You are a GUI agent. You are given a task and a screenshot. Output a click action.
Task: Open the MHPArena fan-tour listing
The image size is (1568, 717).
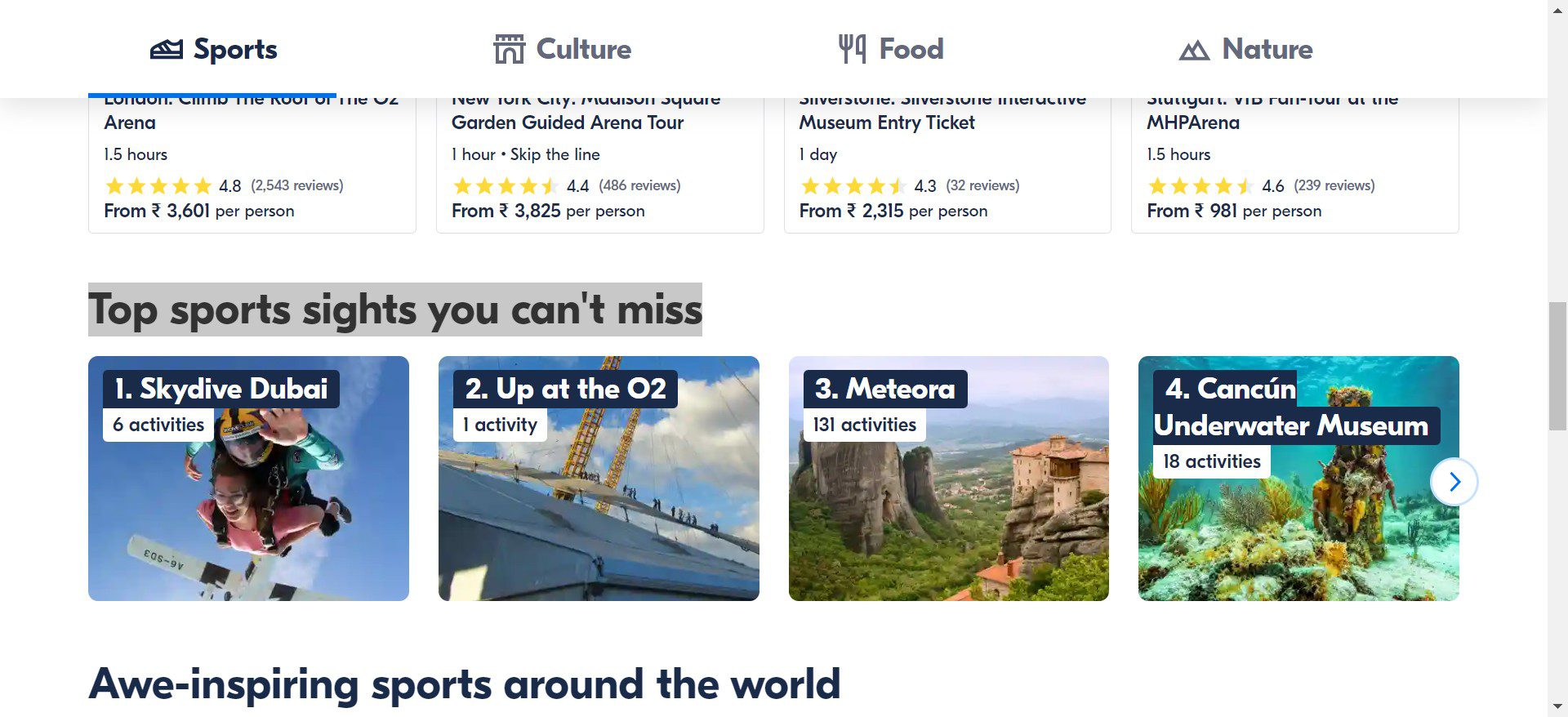(1192, 122)
